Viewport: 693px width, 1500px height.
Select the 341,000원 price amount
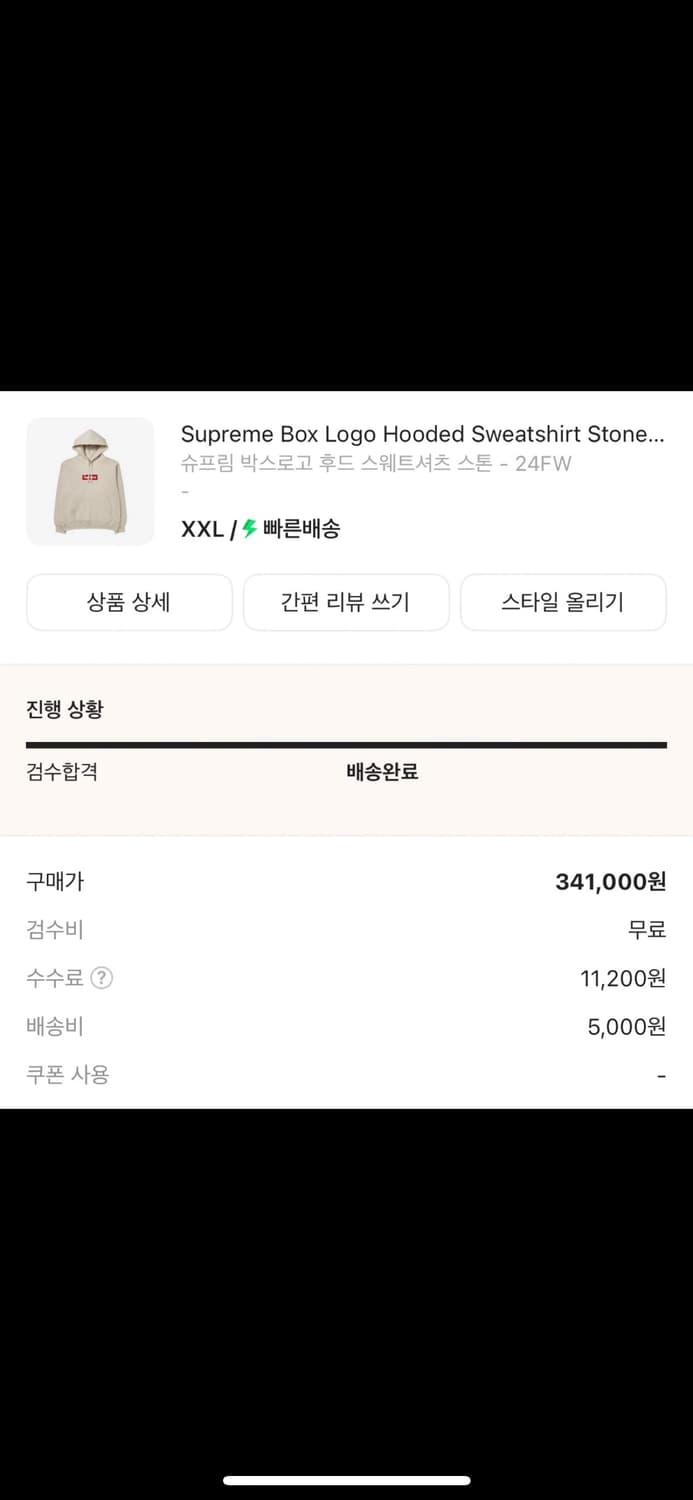pos(610,882)
